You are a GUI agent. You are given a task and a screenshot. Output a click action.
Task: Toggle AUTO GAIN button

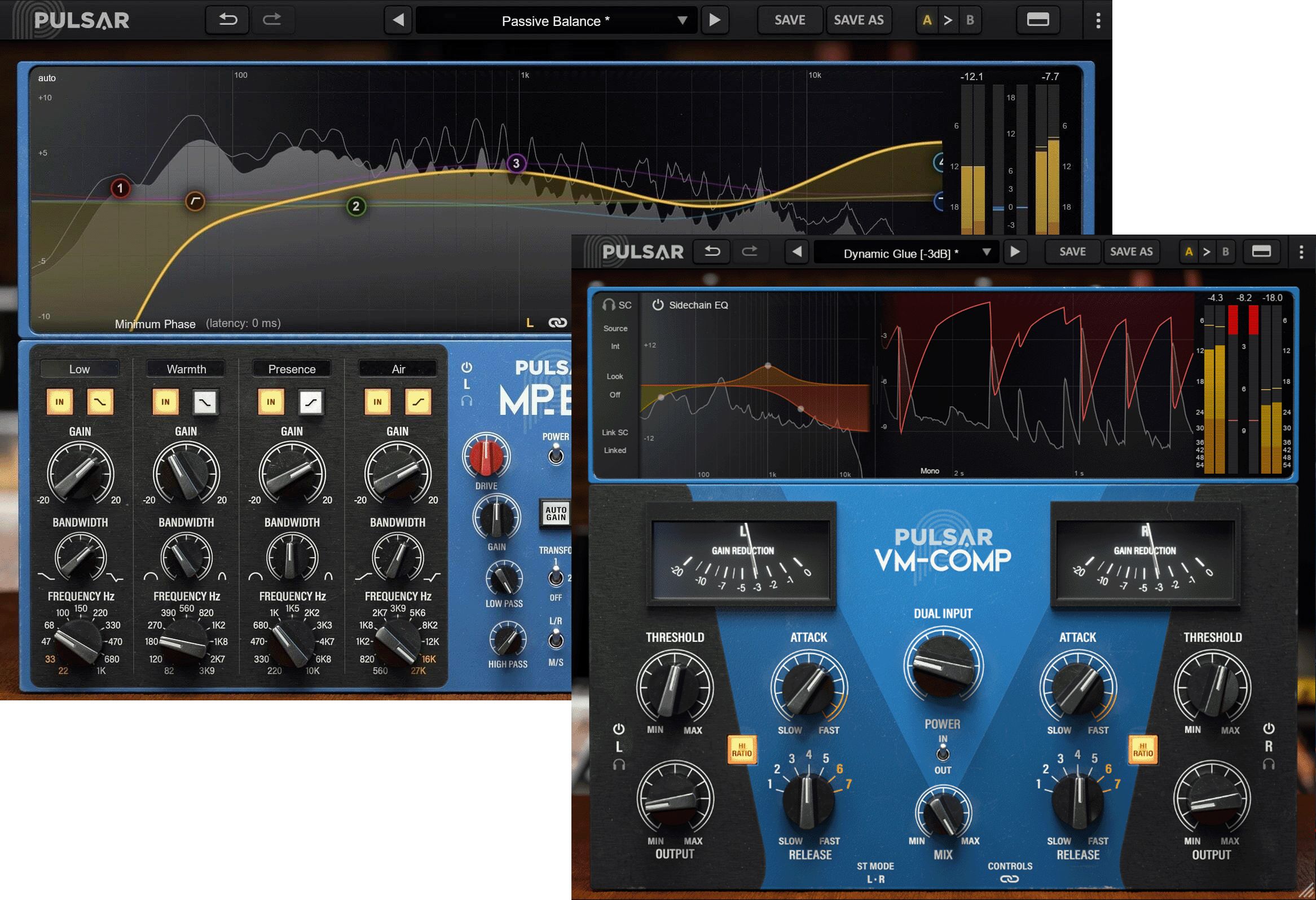(x=556, y=513)
